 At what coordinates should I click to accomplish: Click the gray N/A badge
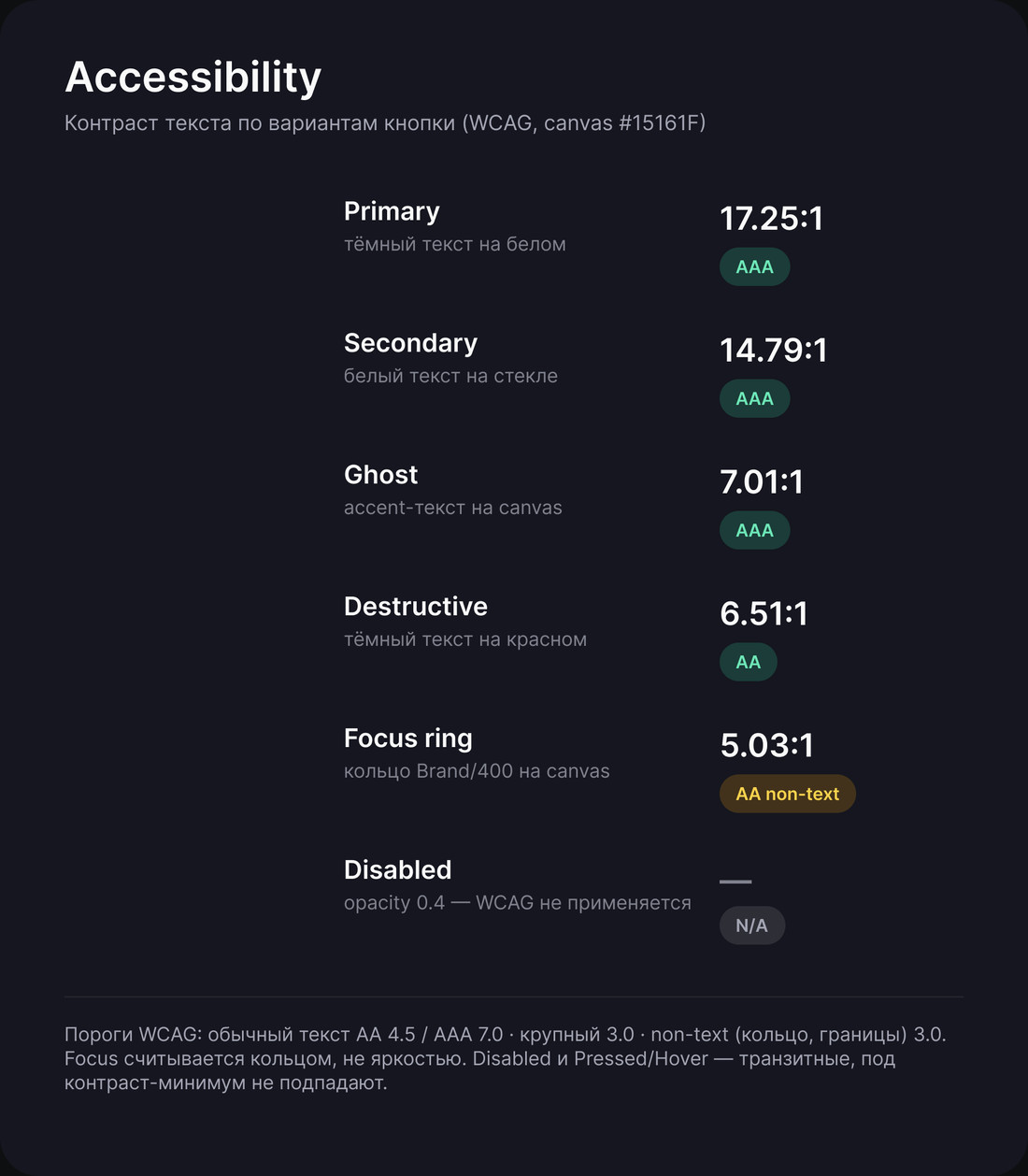click(x=751, y=926)
